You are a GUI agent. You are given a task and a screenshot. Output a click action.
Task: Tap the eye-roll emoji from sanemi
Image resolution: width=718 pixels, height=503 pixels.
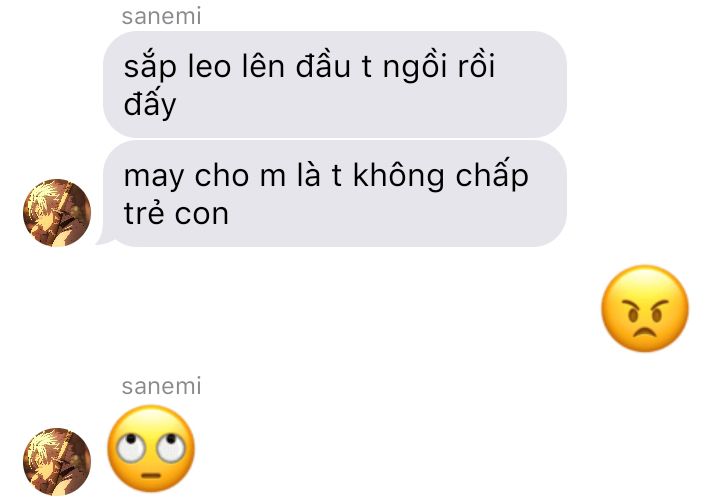[151, 448]
